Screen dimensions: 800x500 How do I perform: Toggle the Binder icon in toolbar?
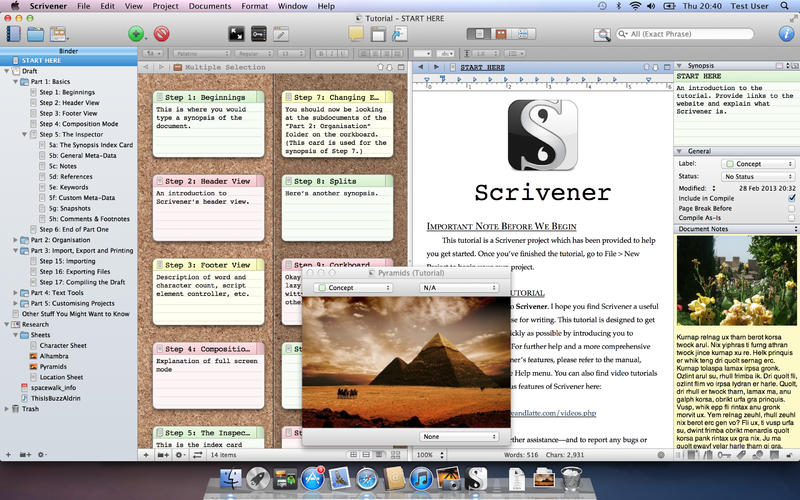tap(14, 34)
